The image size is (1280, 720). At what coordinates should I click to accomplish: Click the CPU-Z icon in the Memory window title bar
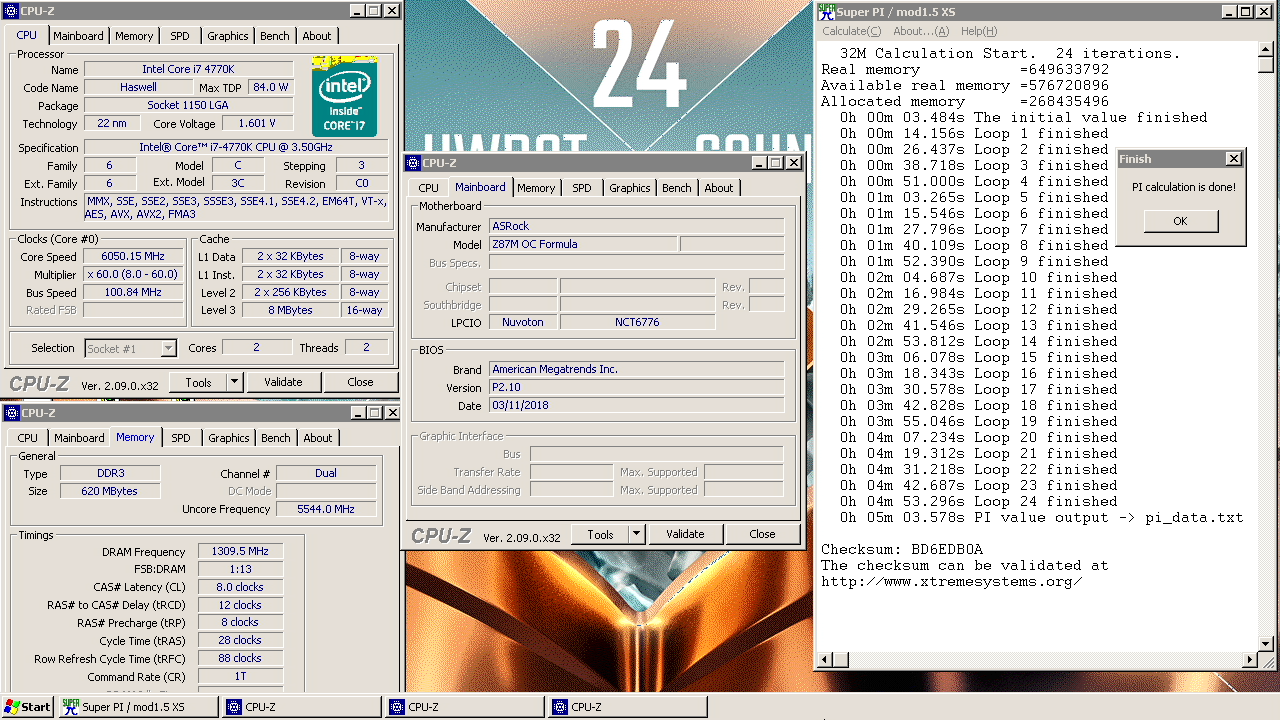(11, 413)
